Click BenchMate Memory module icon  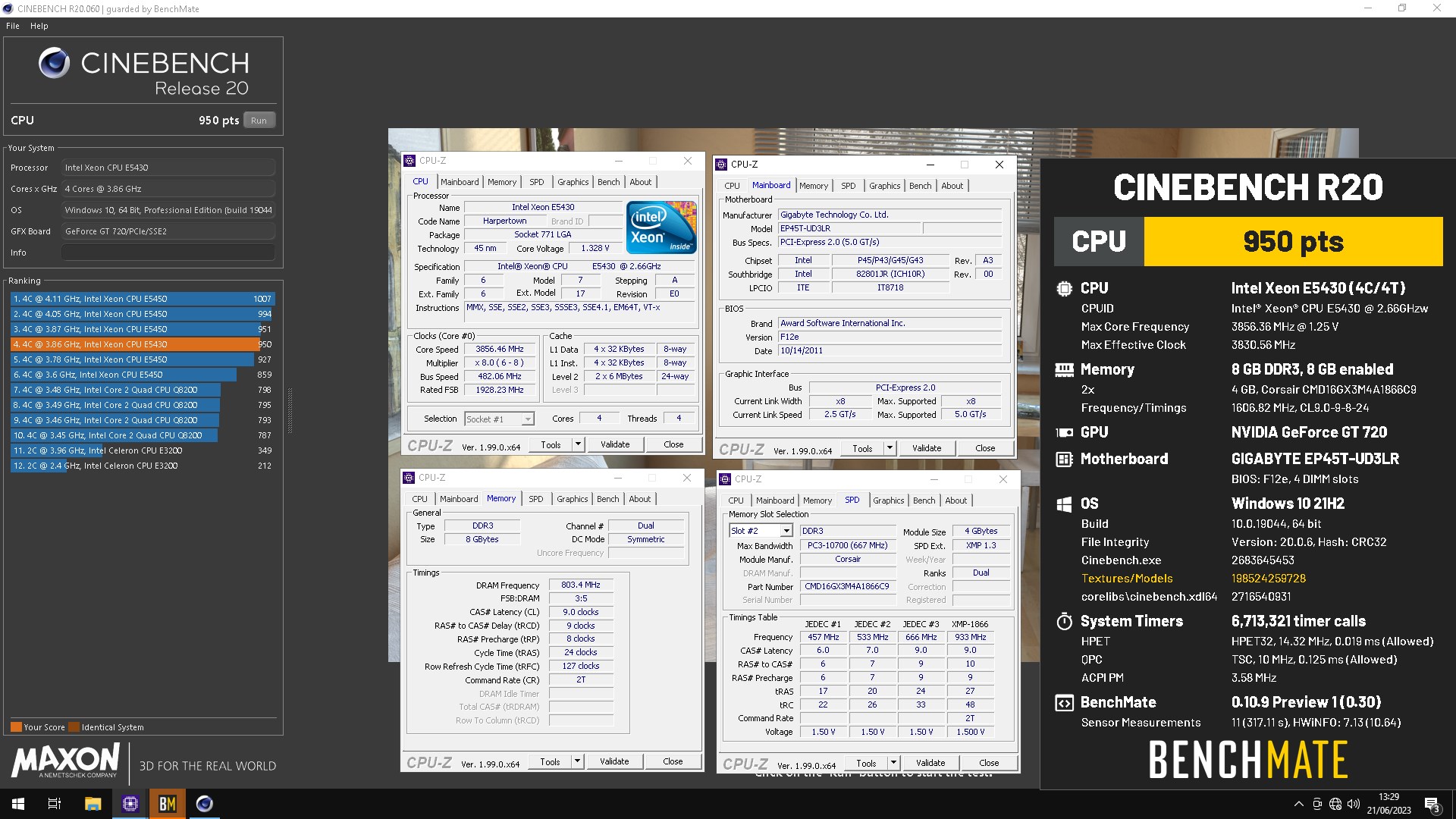[1065, 370]
